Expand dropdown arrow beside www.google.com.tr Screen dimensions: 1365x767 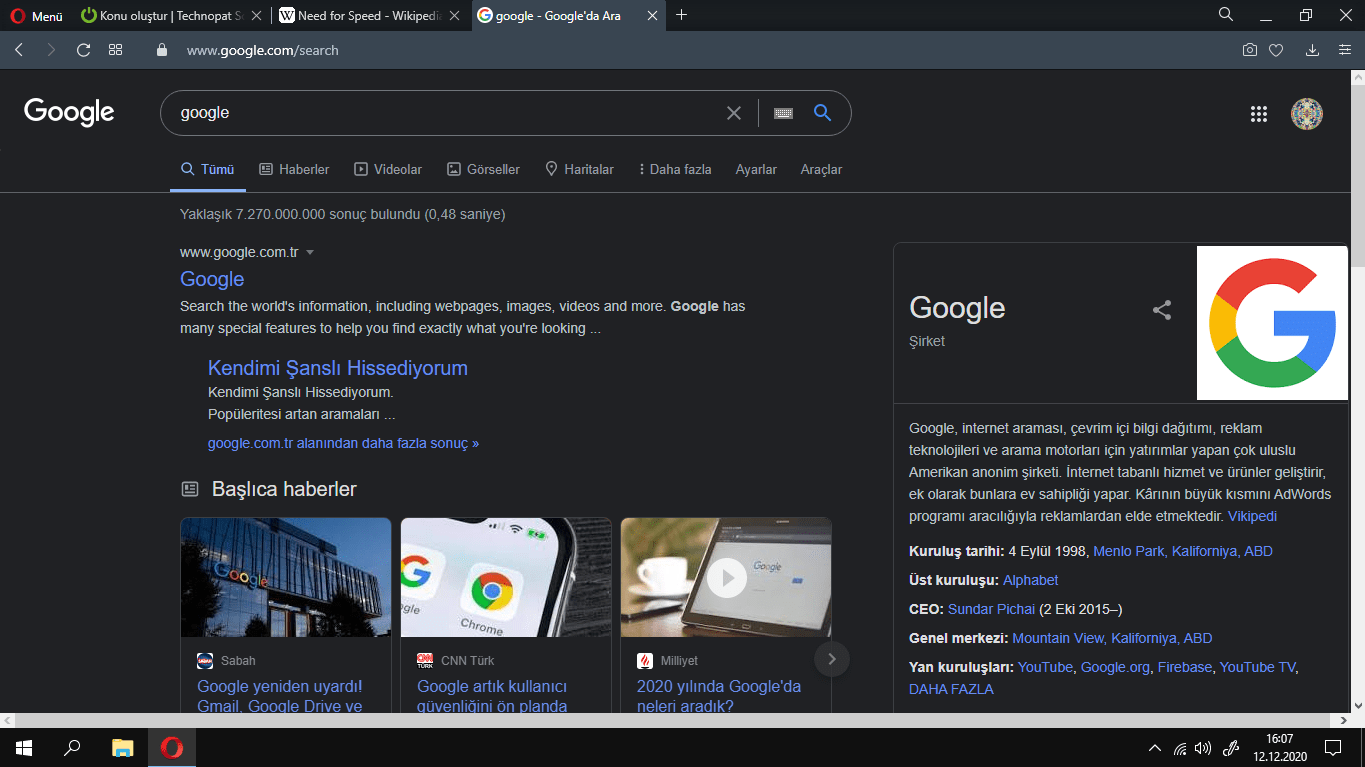310,253
